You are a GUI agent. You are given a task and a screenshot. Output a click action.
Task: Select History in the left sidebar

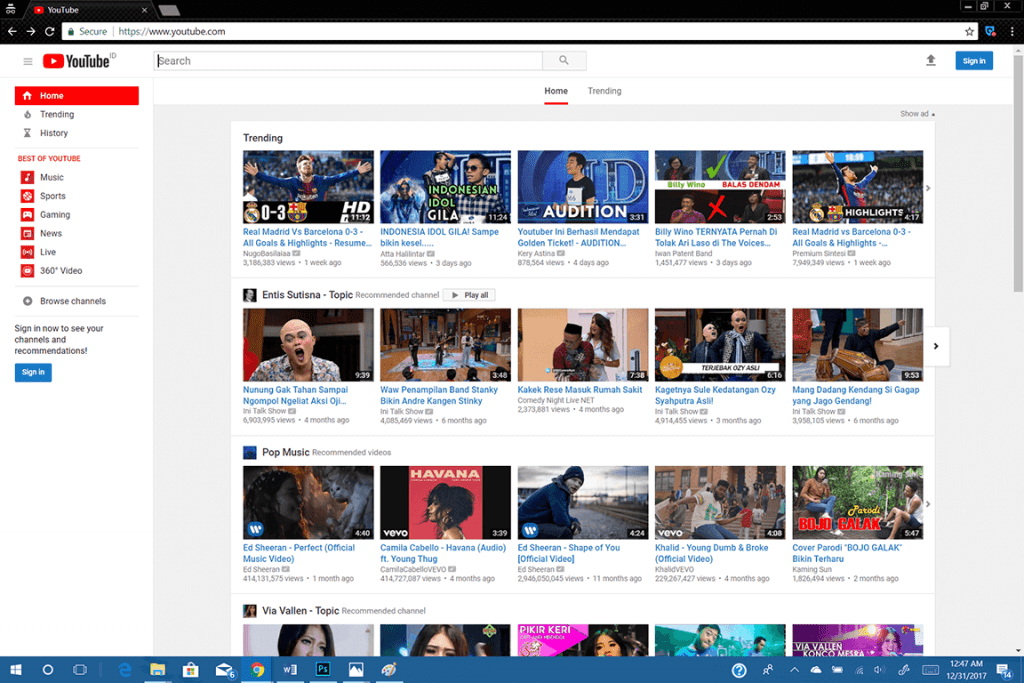[x=53, y=133]
